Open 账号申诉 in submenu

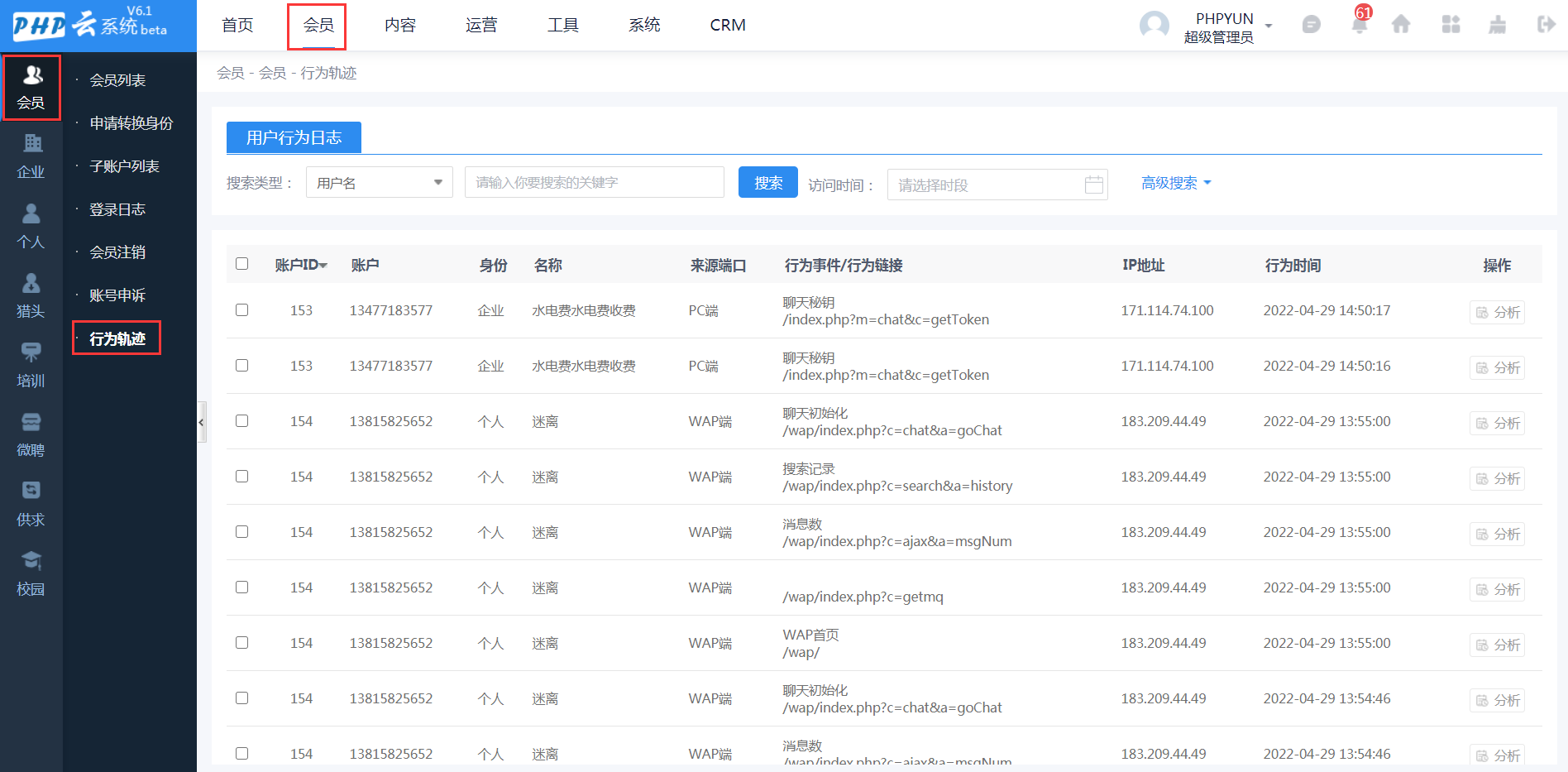[117, 295]
